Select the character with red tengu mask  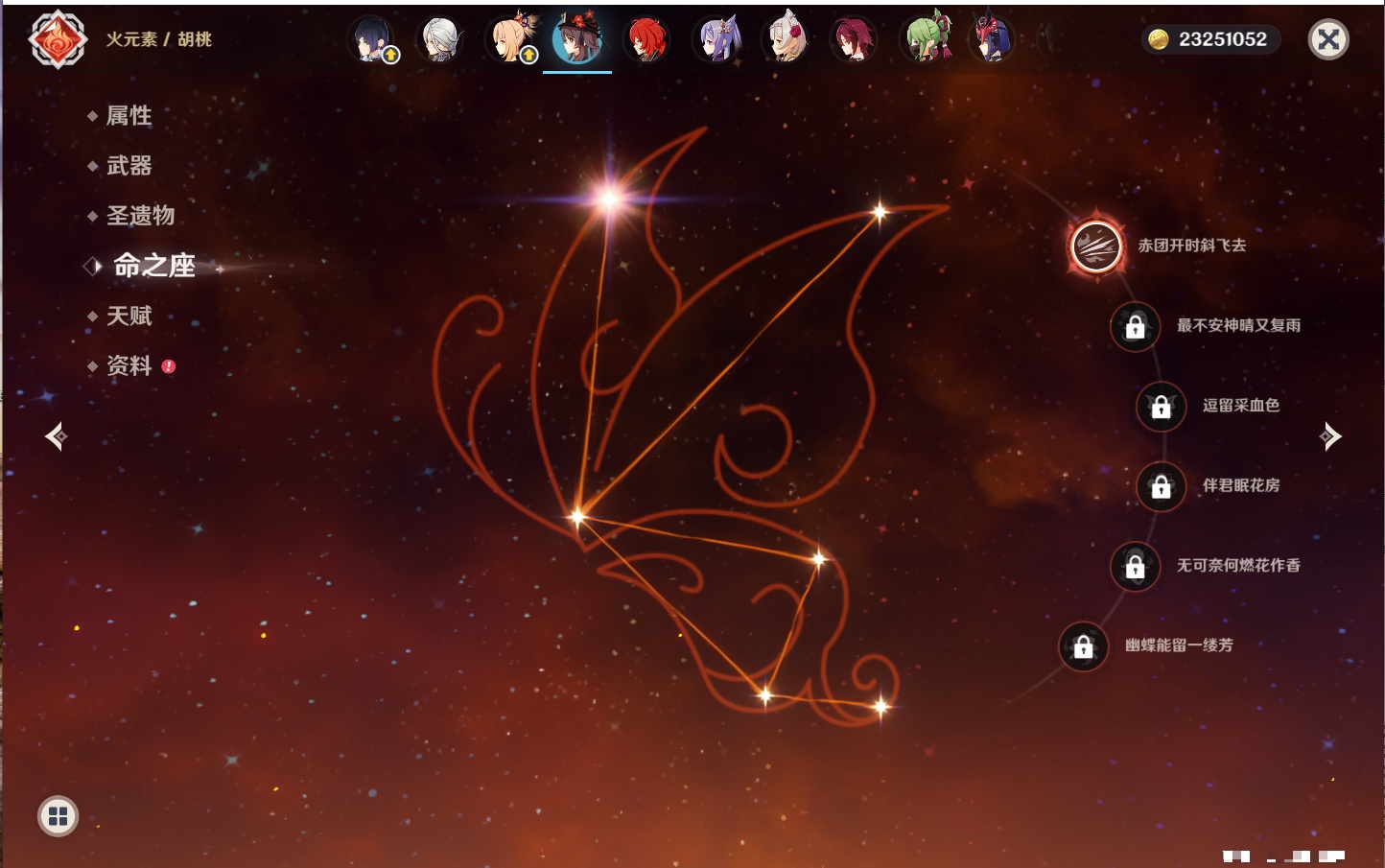pyautogui.click(x=992, y=39)
